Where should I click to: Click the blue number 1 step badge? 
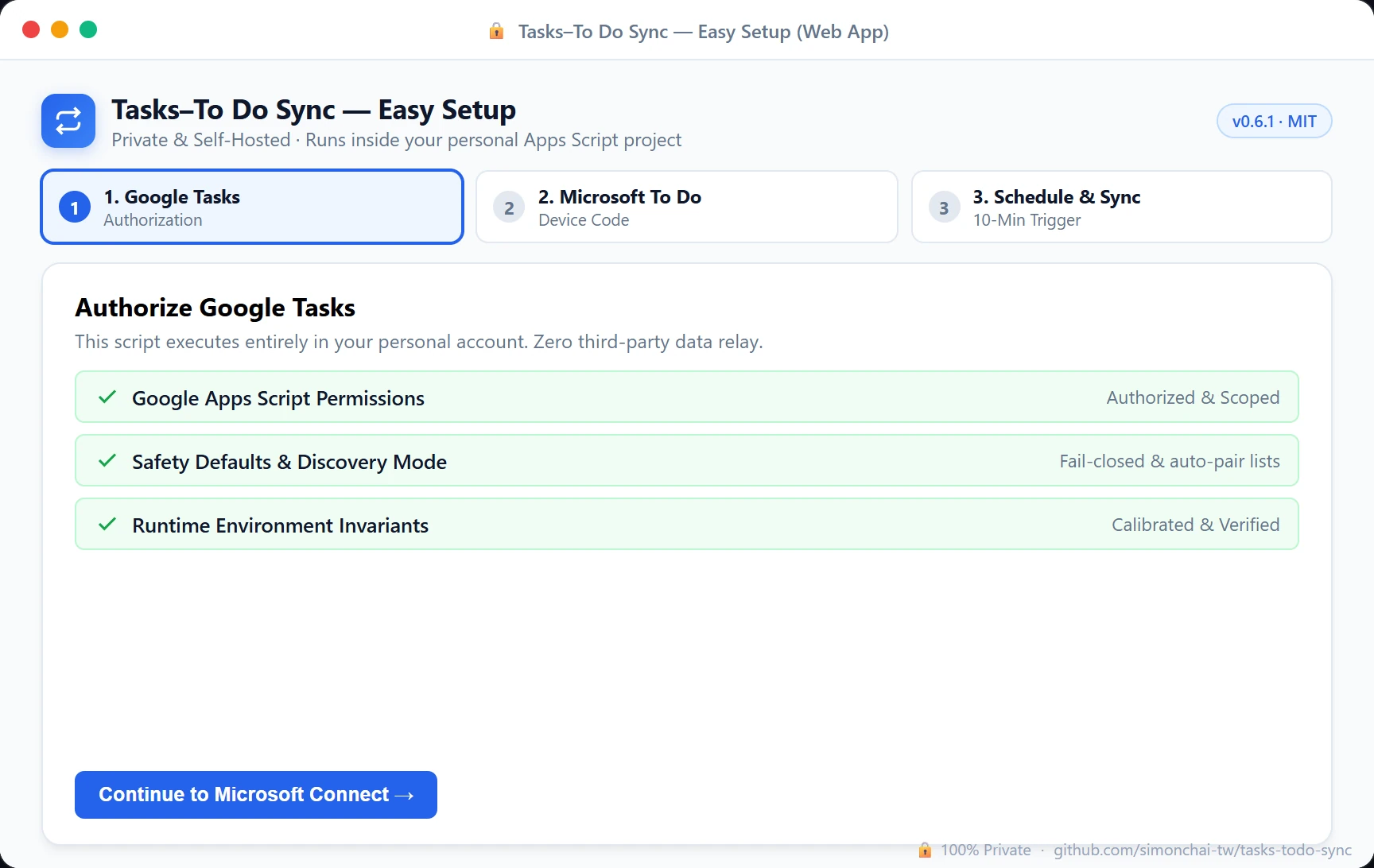click(x=75, y=207)
